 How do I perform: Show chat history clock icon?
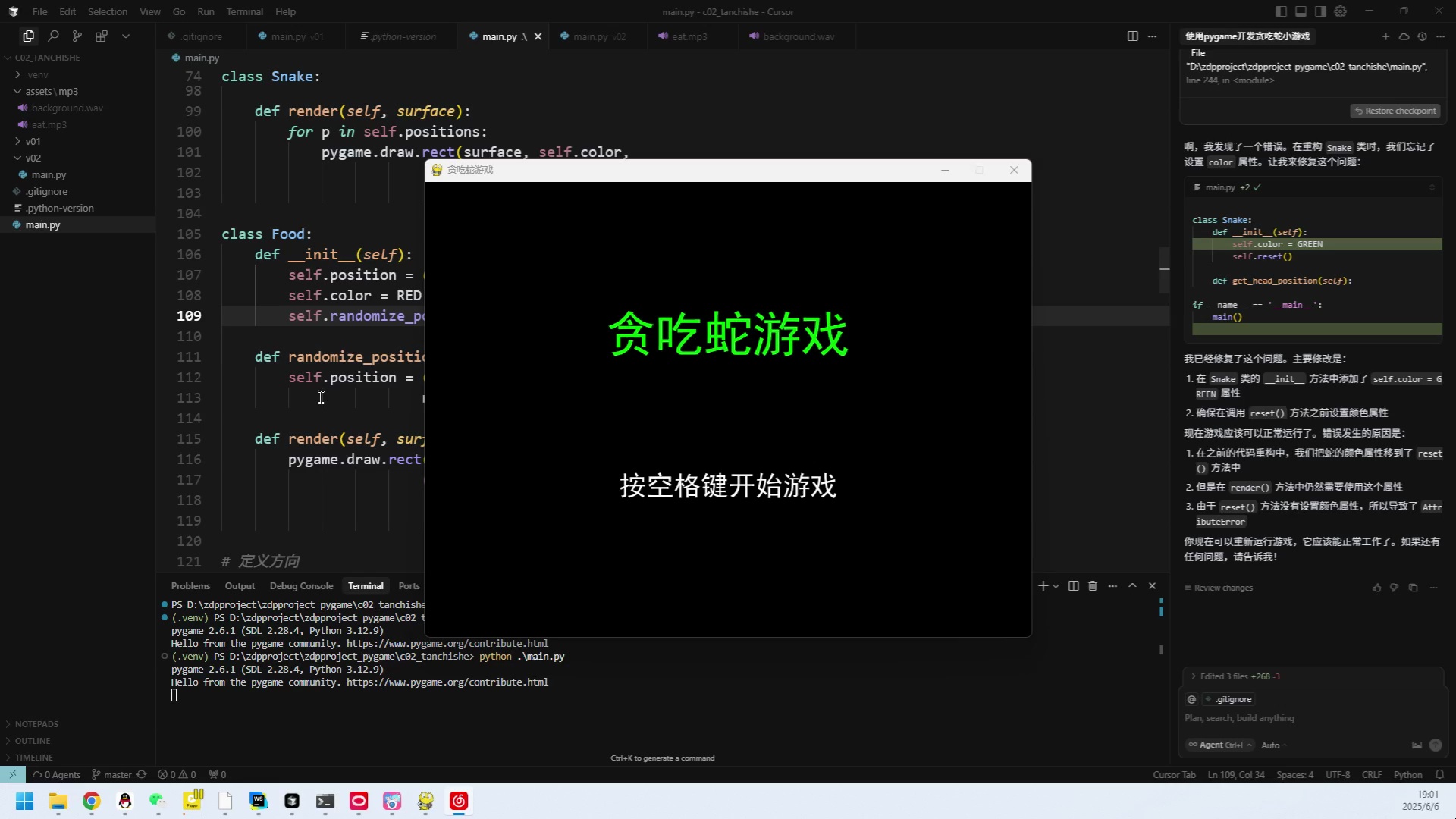tap(1422, 36)
